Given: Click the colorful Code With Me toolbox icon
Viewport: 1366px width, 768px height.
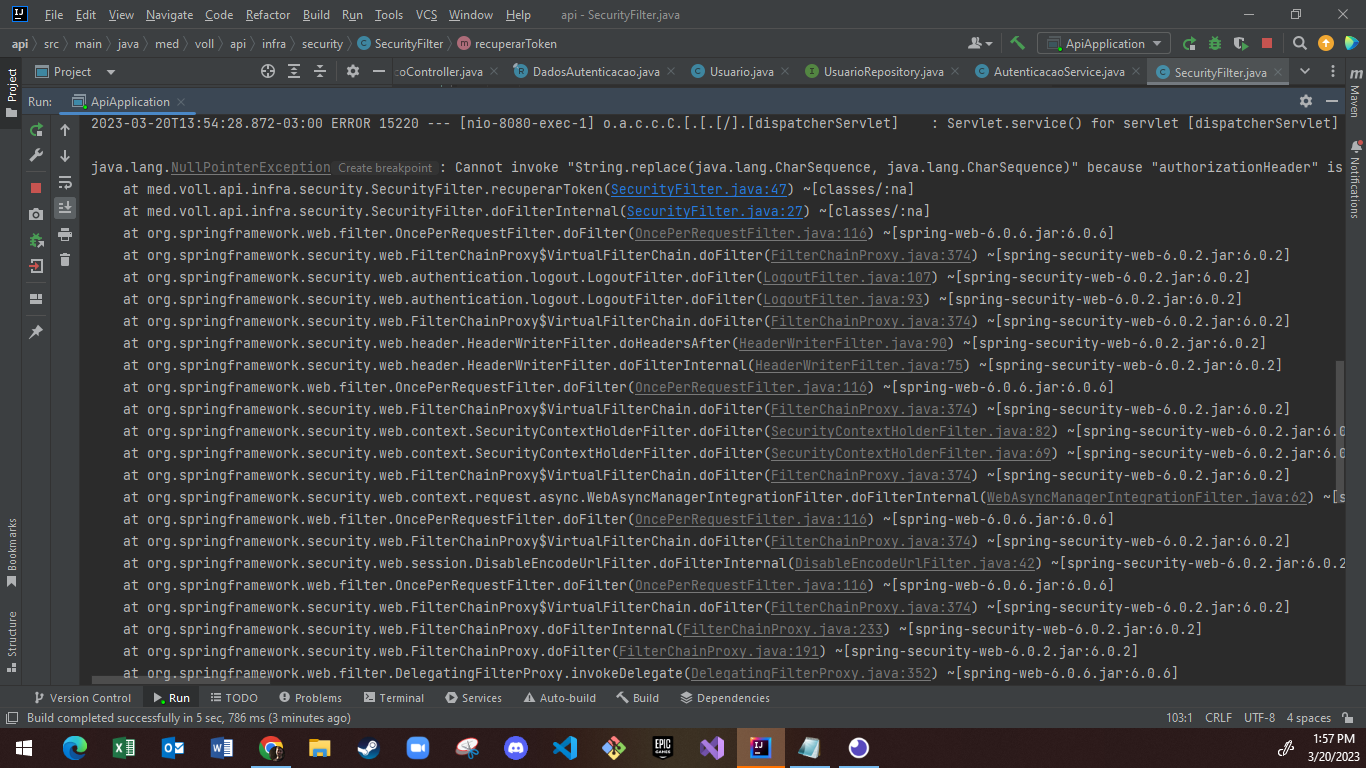Looking at the screenshot, I should pyautogui.click(x=1351, y=43).
